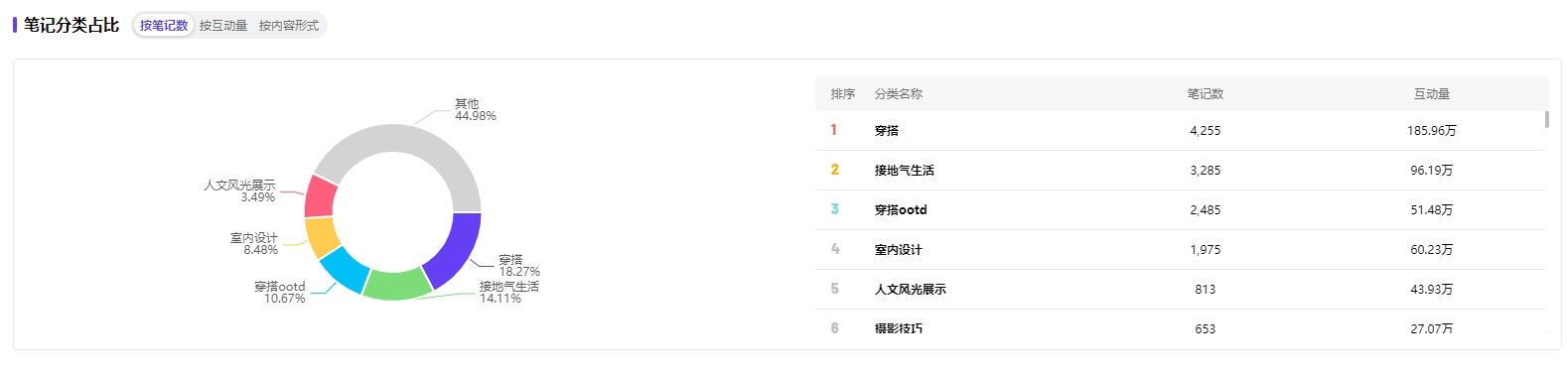Click the green 接地气生活 donut segment
Viewport: 1568px width, 378px height.
tap(395, 286)
